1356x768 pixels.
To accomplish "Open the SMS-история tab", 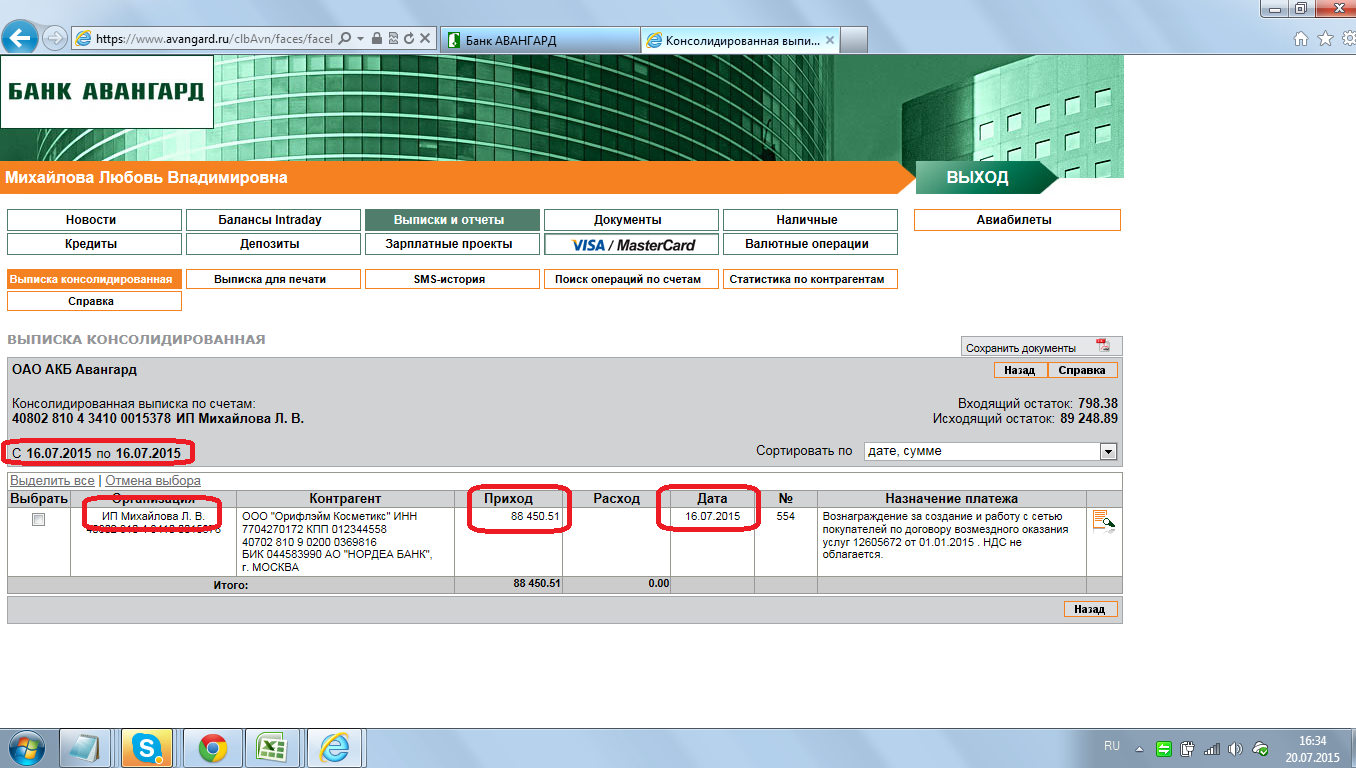I will tap(452, 279).
